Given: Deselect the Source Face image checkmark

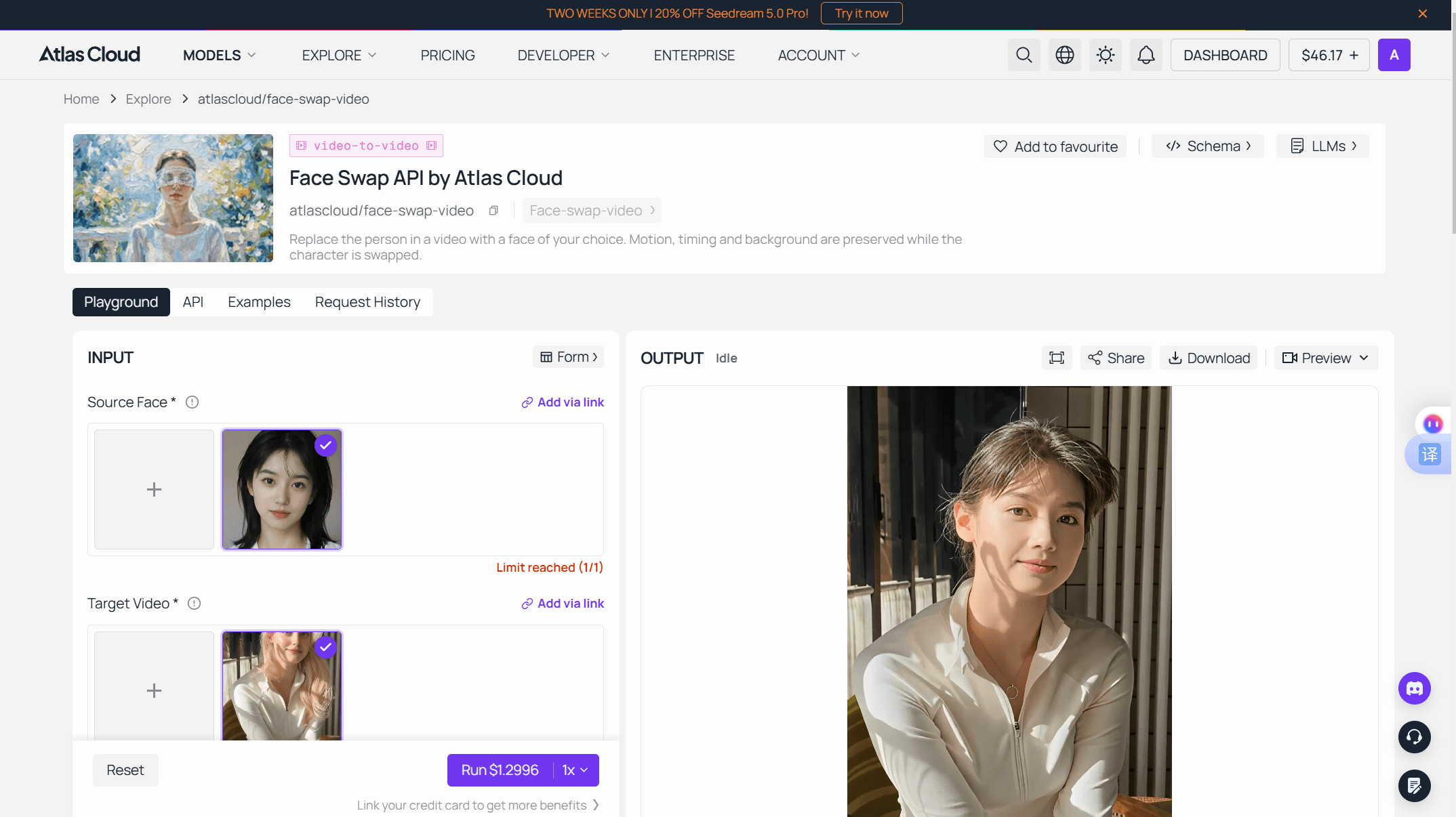Looking at the screenshot, I should 326,445.
